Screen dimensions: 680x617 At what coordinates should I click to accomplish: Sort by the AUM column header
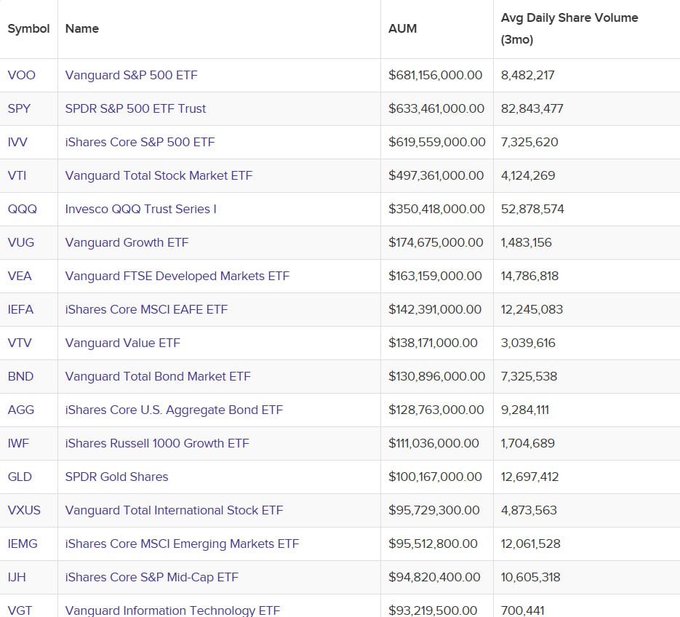[402, 29]
